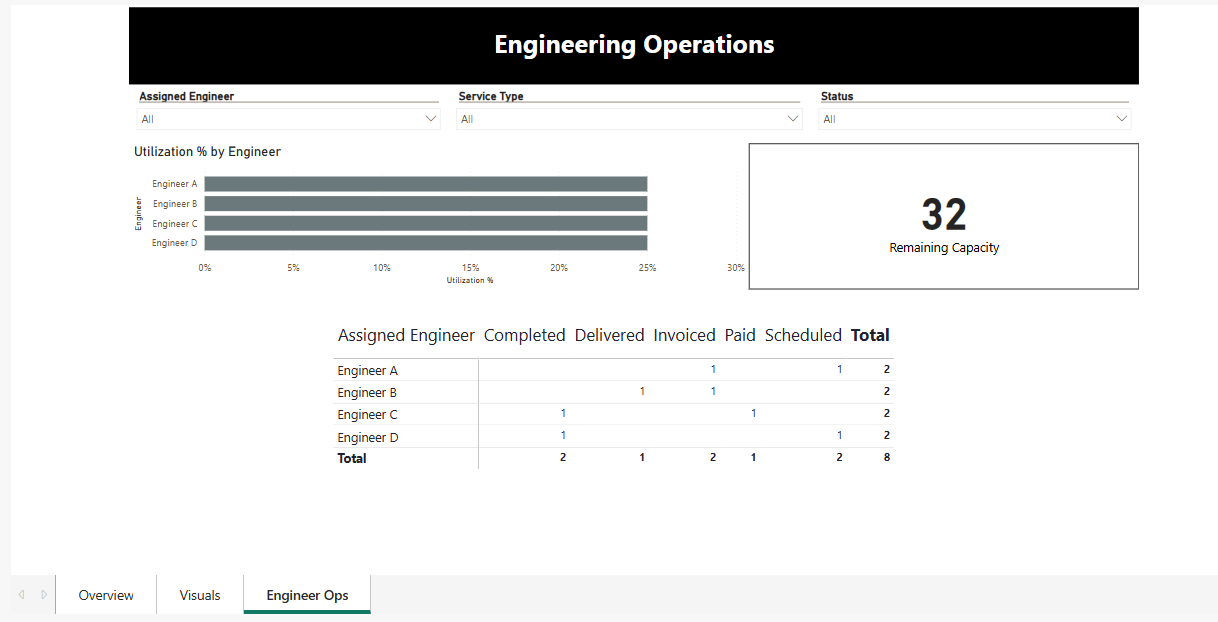This screenshot has width=1218, height=622.
Task: Click Engineer D's Completed value
Action: coord(563,435)
